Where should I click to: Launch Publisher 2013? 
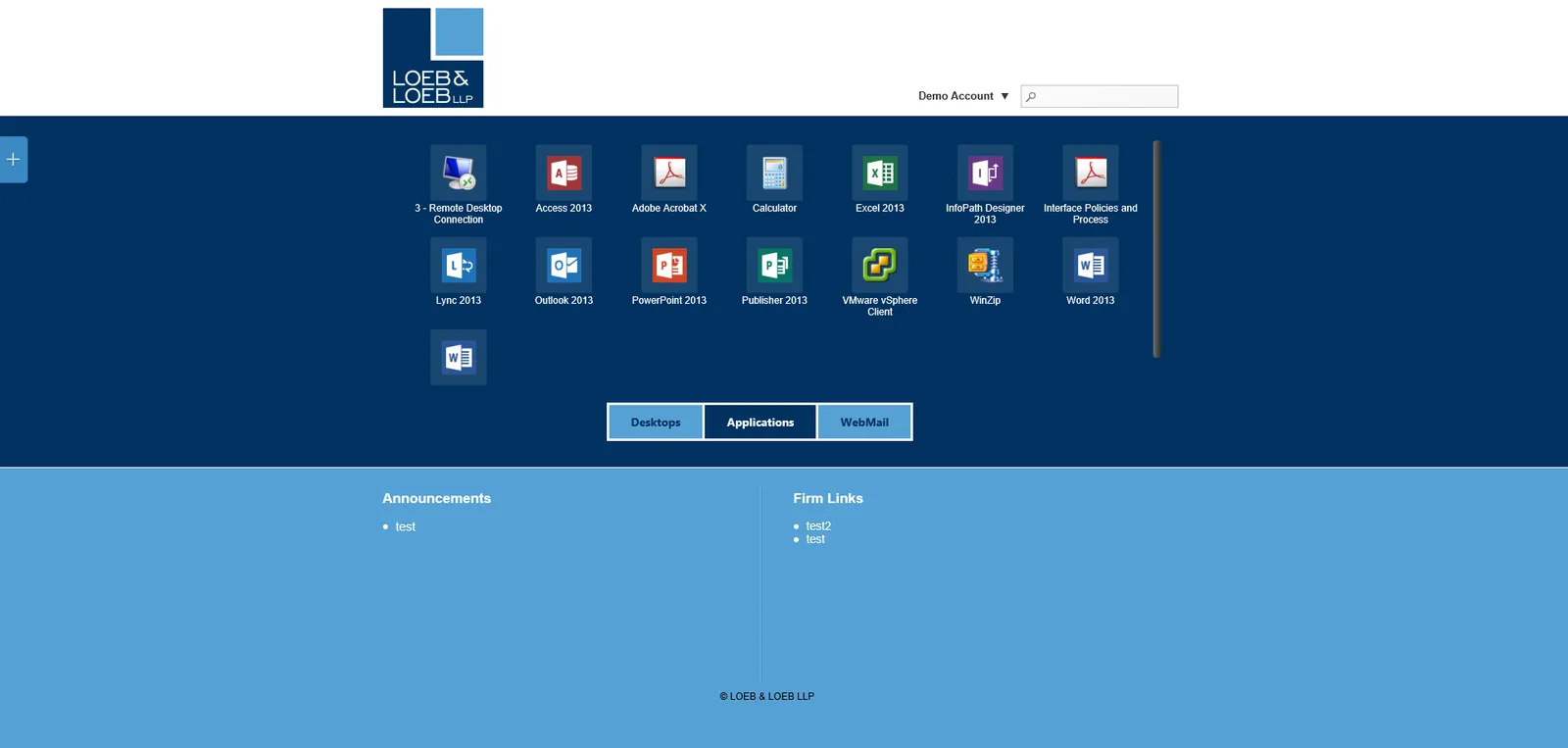774,266
